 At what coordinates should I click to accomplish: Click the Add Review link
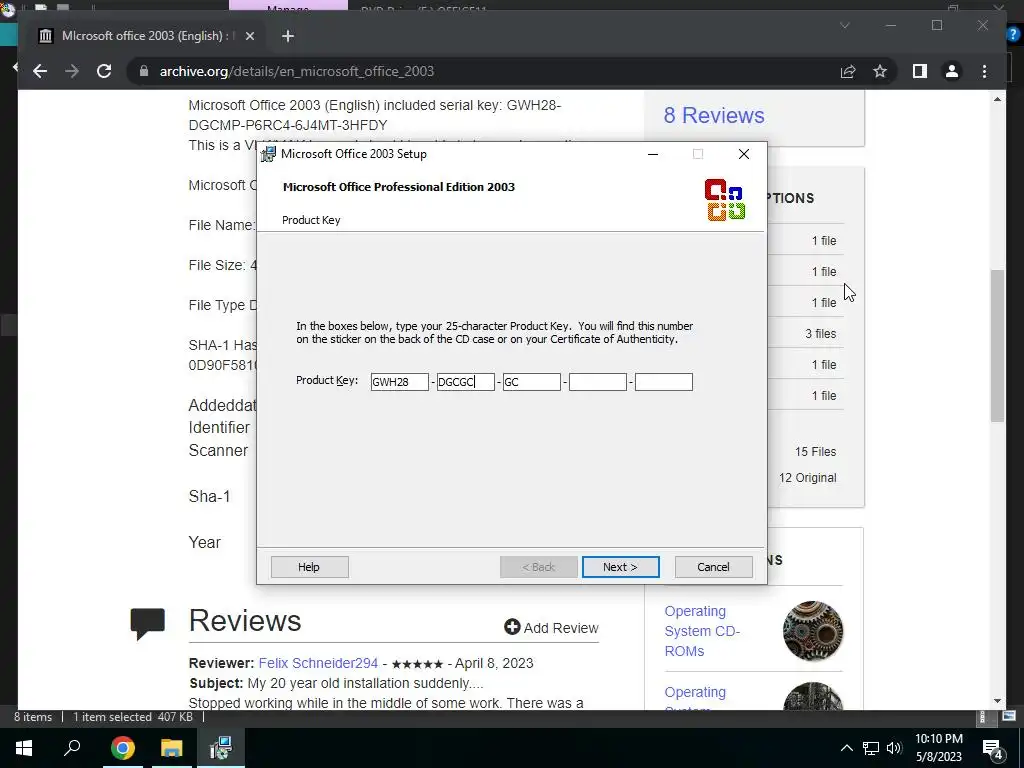(551, 628)
